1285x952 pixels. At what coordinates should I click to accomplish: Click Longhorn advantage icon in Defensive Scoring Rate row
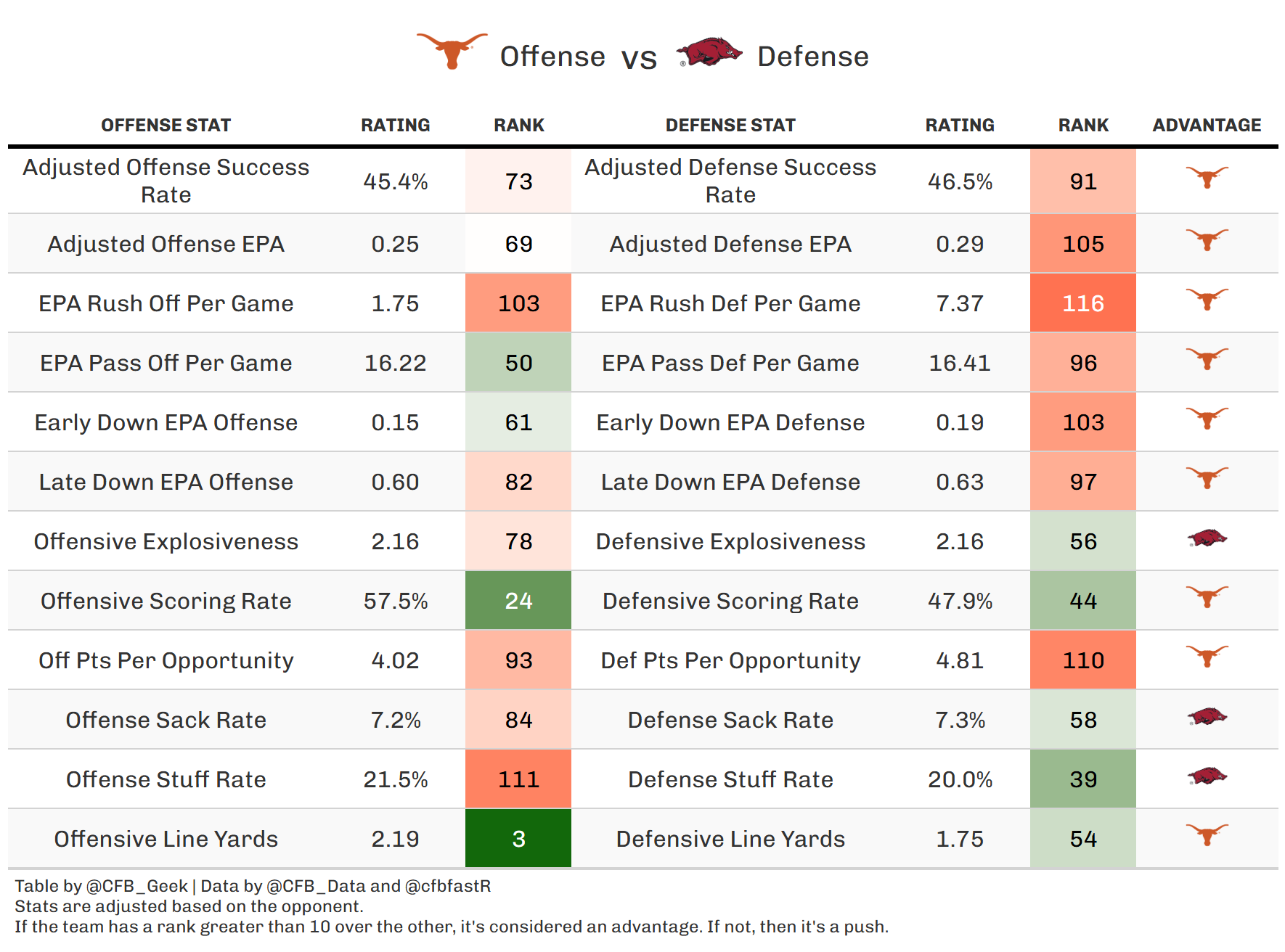1207,596
